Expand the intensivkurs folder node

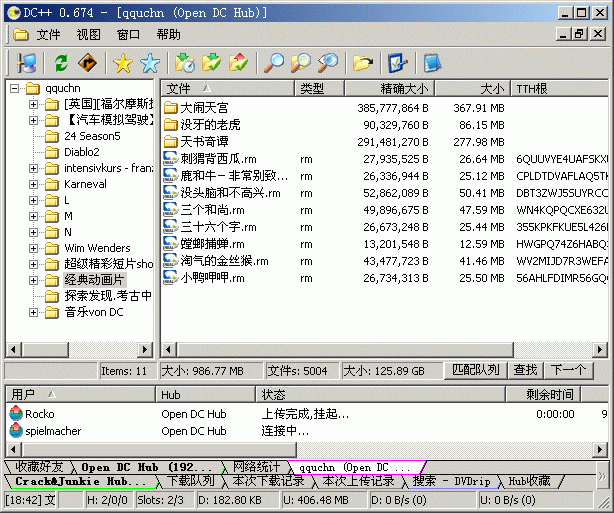click(x=33, y=168)
